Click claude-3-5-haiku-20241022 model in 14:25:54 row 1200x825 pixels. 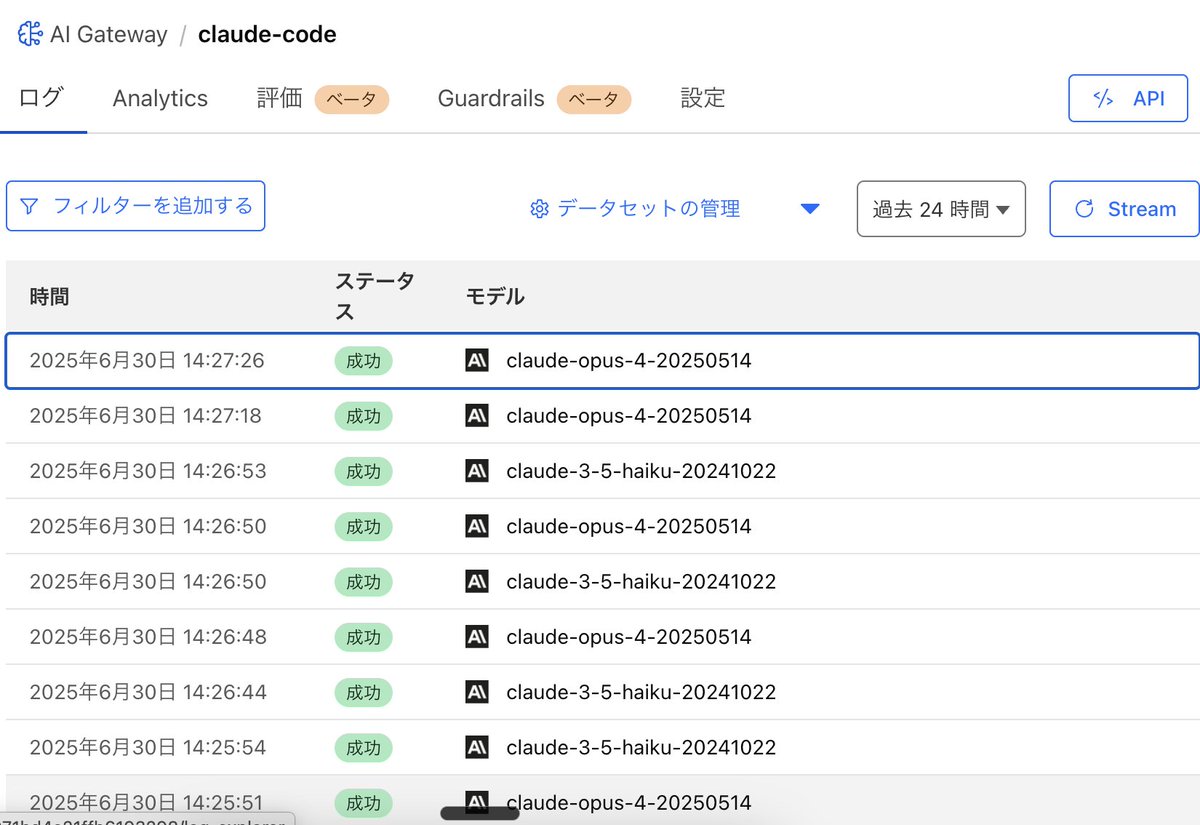pos(641,747)
